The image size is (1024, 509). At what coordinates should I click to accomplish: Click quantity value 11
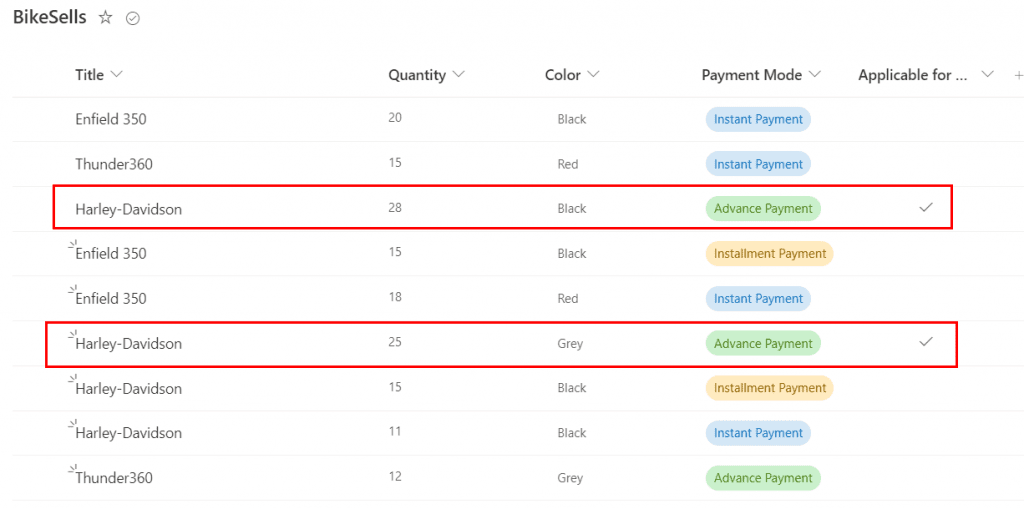point(394,432)
